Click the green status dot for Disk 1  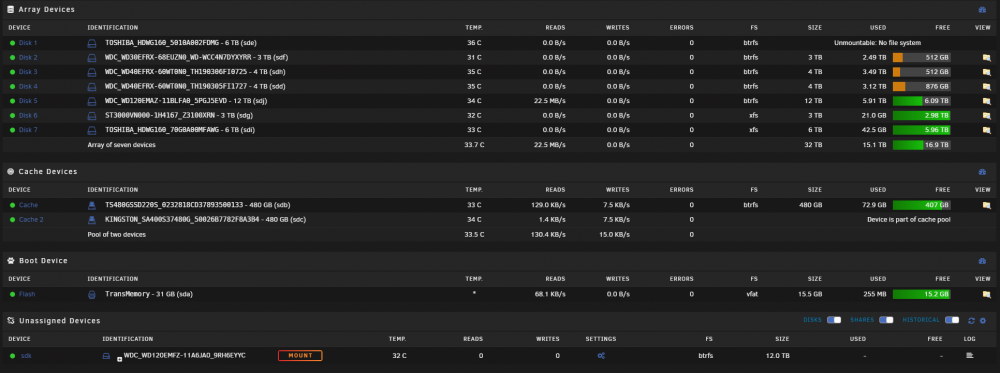click(x=12, y=43)
